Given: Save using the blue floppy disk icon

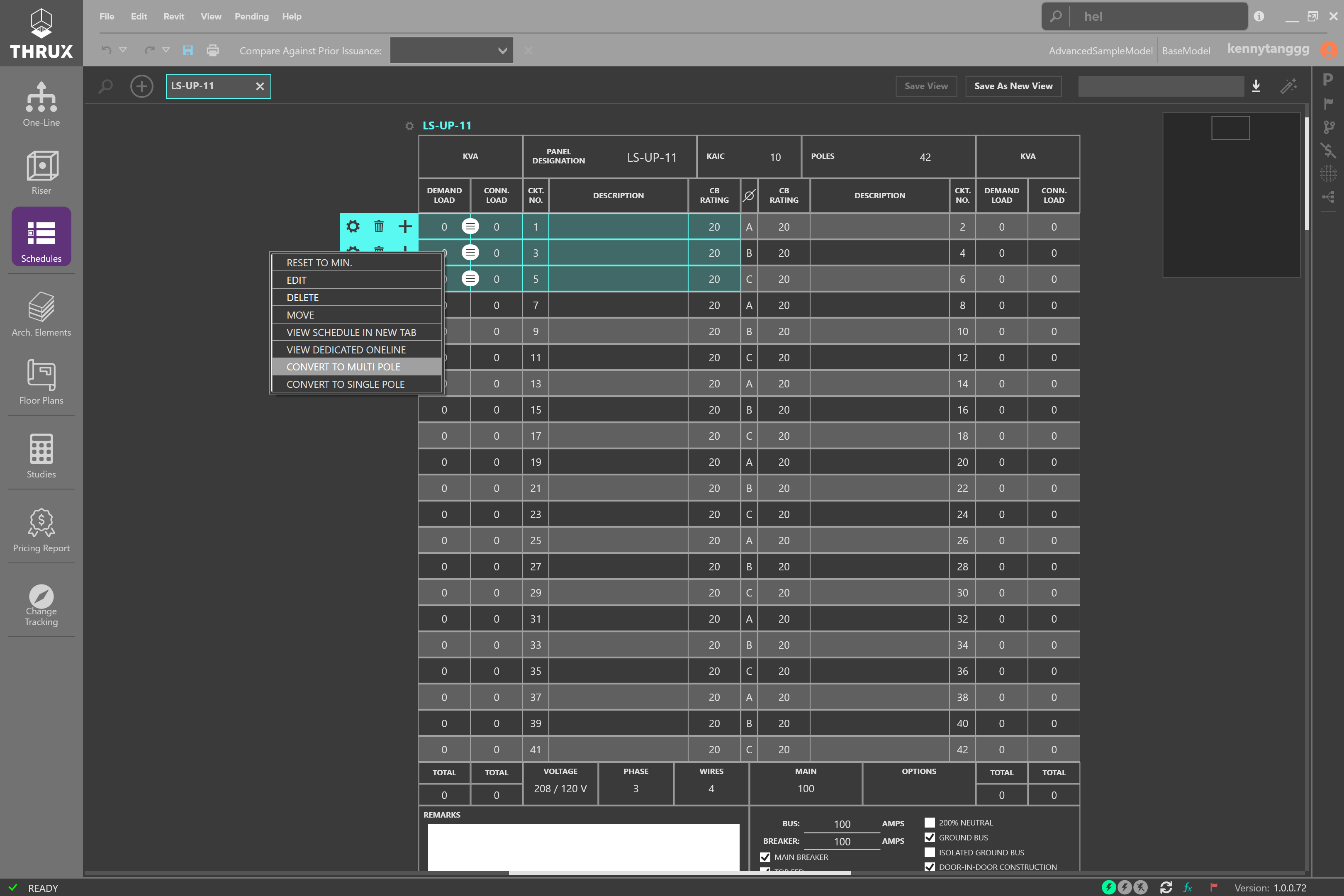Looking at the screenshot, I should pyautogui.click(x=187, y=50).
